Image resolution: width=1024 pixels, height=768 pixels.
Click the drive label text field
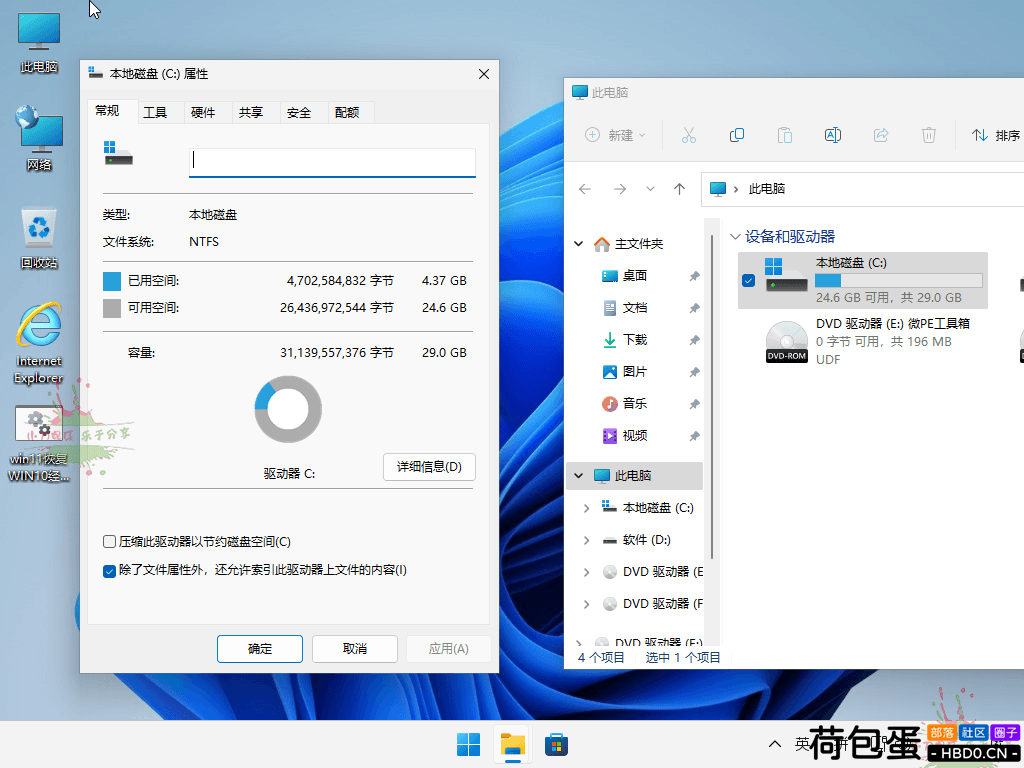click(332, 163)
